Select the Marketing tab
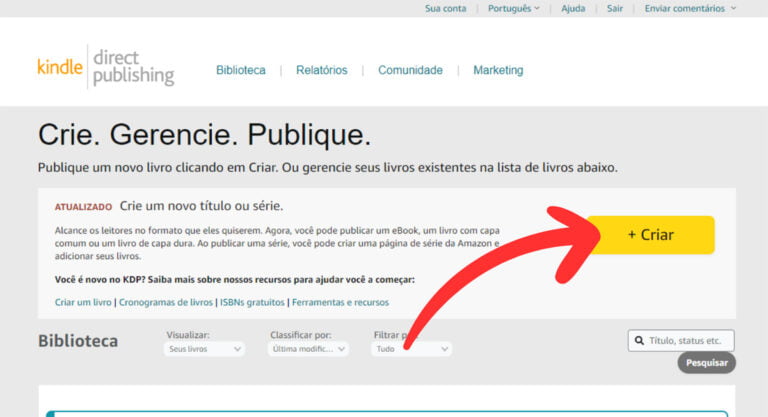This screenshot has height=417, width=768. (x=498, y=70)
